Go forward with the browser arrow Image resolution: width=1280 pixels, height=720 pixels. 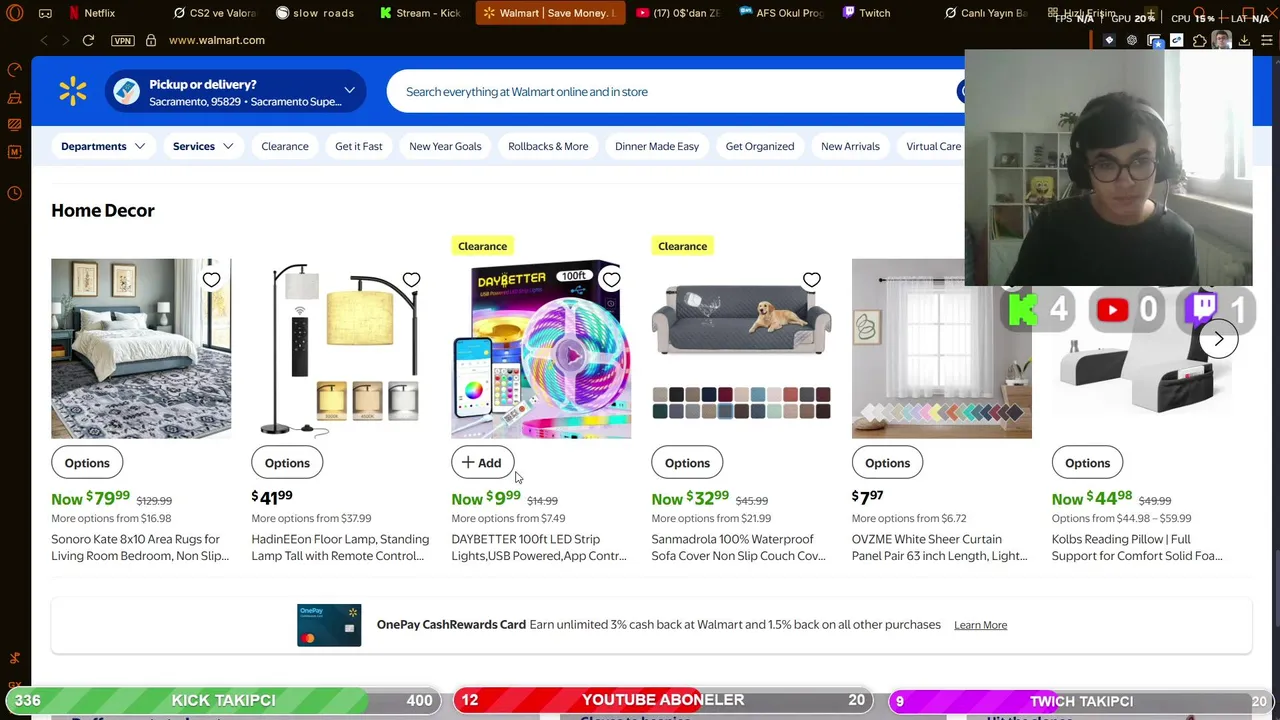65,40
